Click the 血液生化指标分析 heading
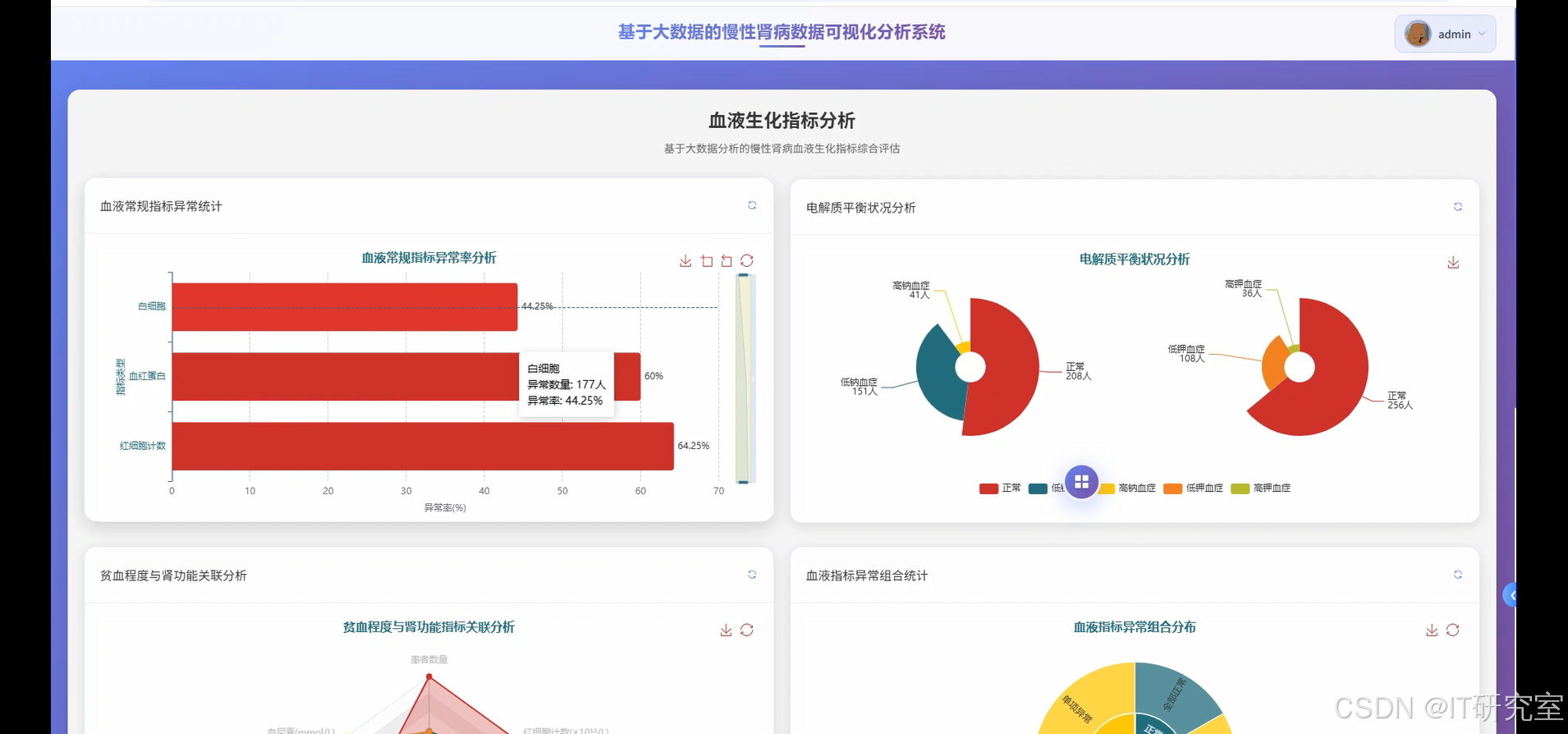 point(782,121)
